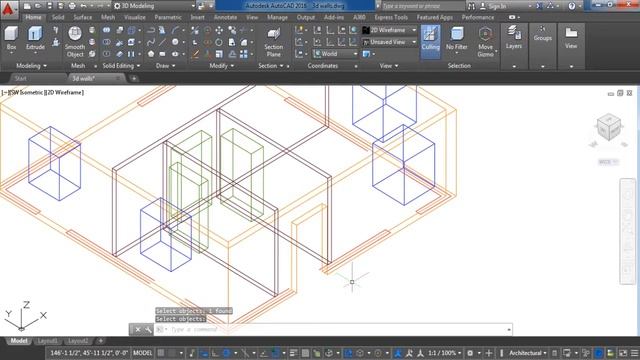This screenshot has height=360, width=640.
Task: Switch to the Annotate ribbon tab
Action: (x=225, y=17)
